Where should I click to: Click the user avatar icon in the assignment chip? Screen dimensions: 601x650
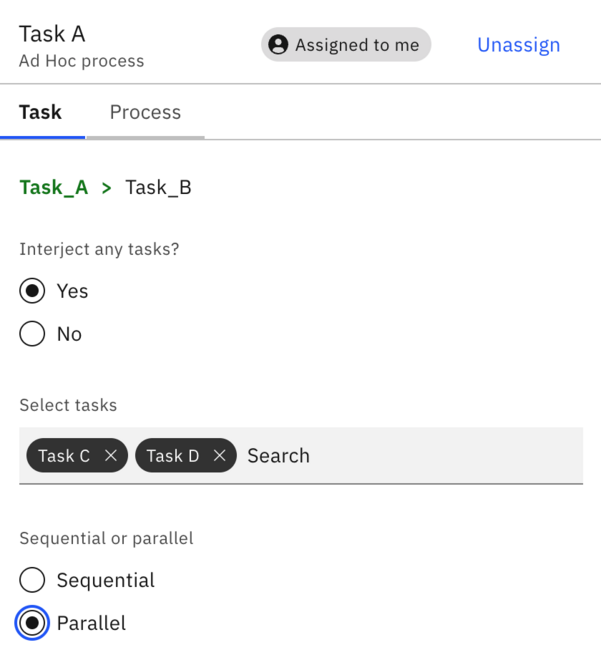(278, 45)
